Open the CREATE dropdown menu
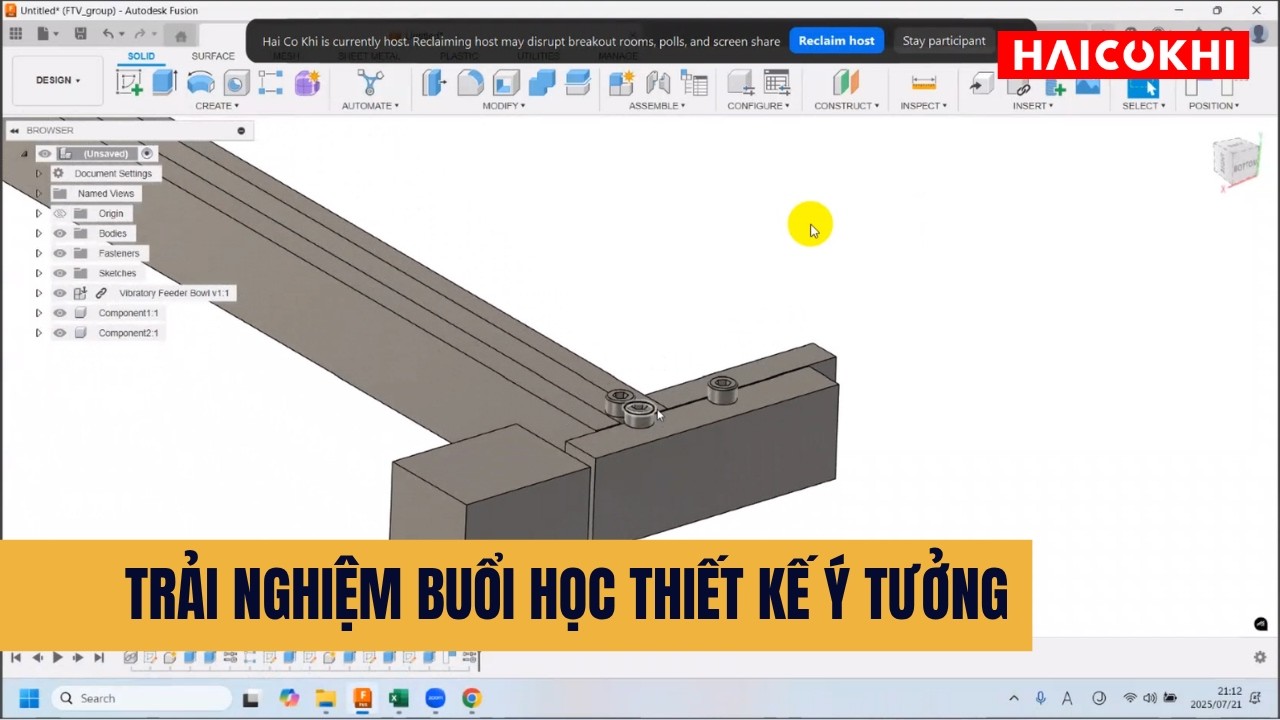This screenshot has height=720, width=1280. click(x=216, y=106)
